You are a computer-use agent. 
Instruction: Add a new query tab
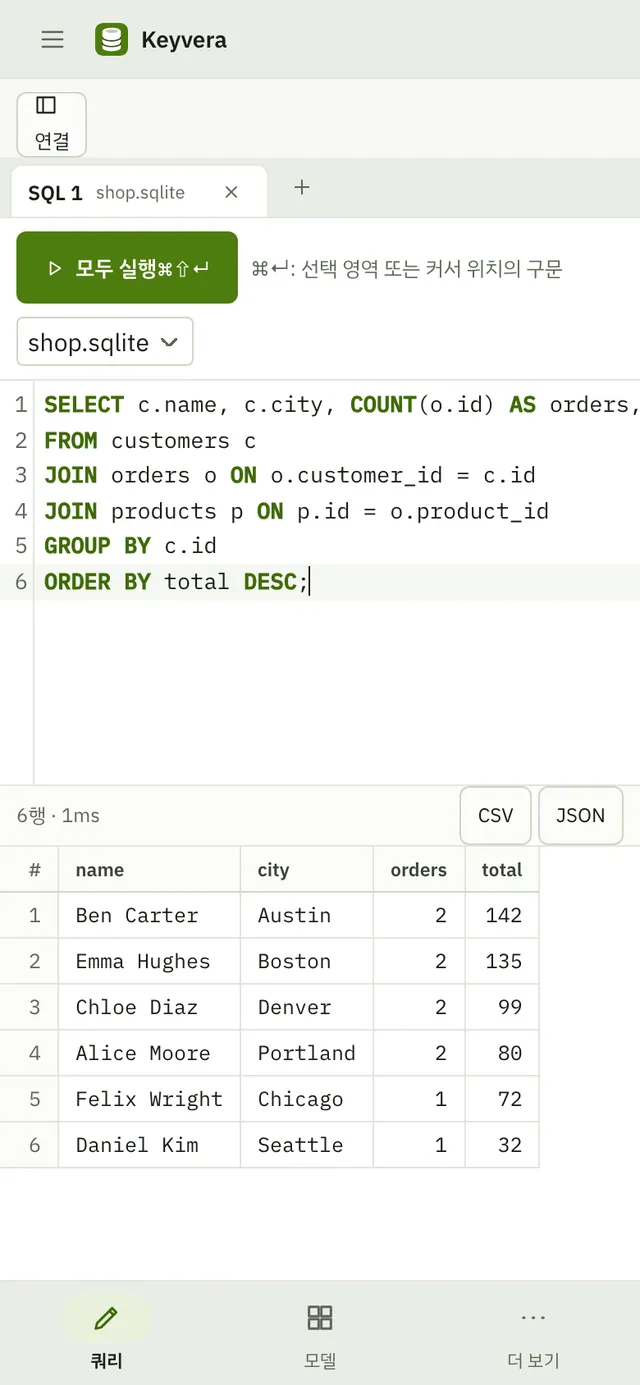302,187
